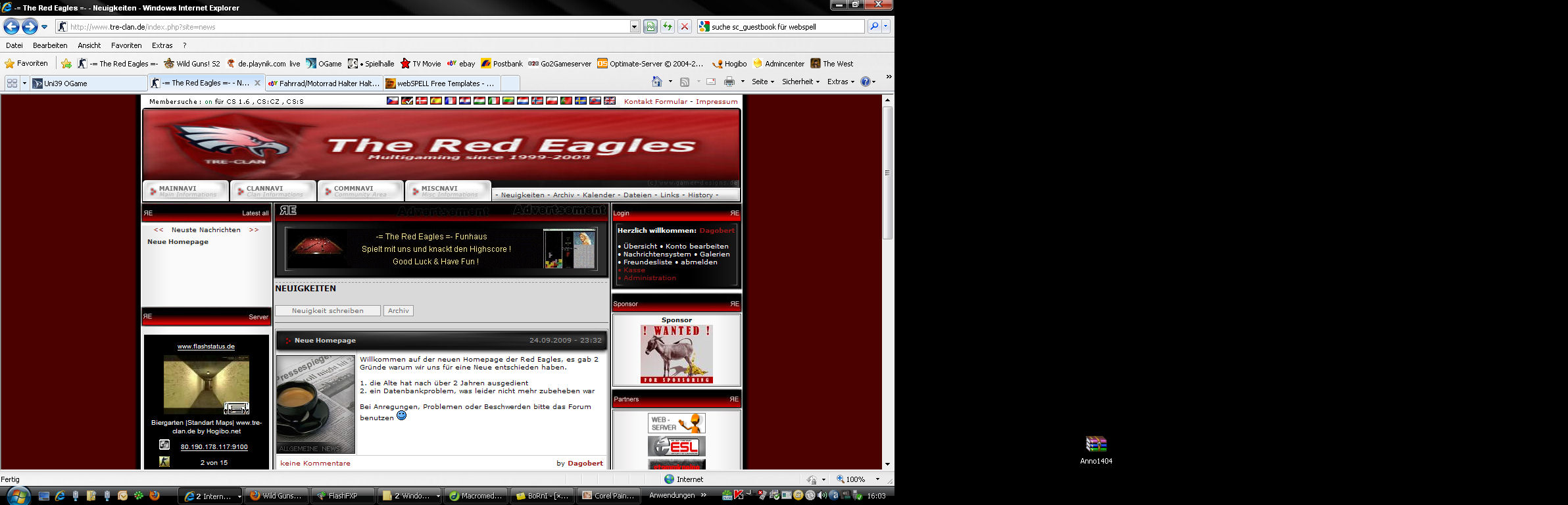This screenshot has width=1568, height=505.
Task: Click the address bar showing tre-clan.de
Action: [x=342, y=27]
